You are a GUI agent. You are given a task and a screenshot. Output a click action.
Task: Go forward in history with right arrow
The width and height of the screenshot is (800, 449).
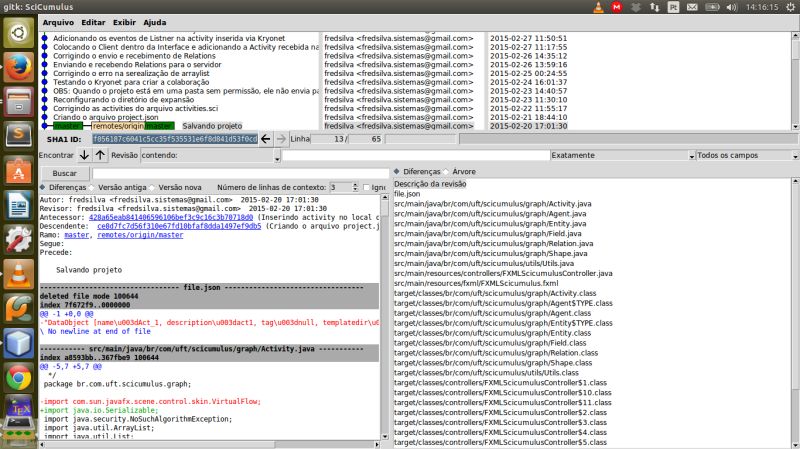281,139
